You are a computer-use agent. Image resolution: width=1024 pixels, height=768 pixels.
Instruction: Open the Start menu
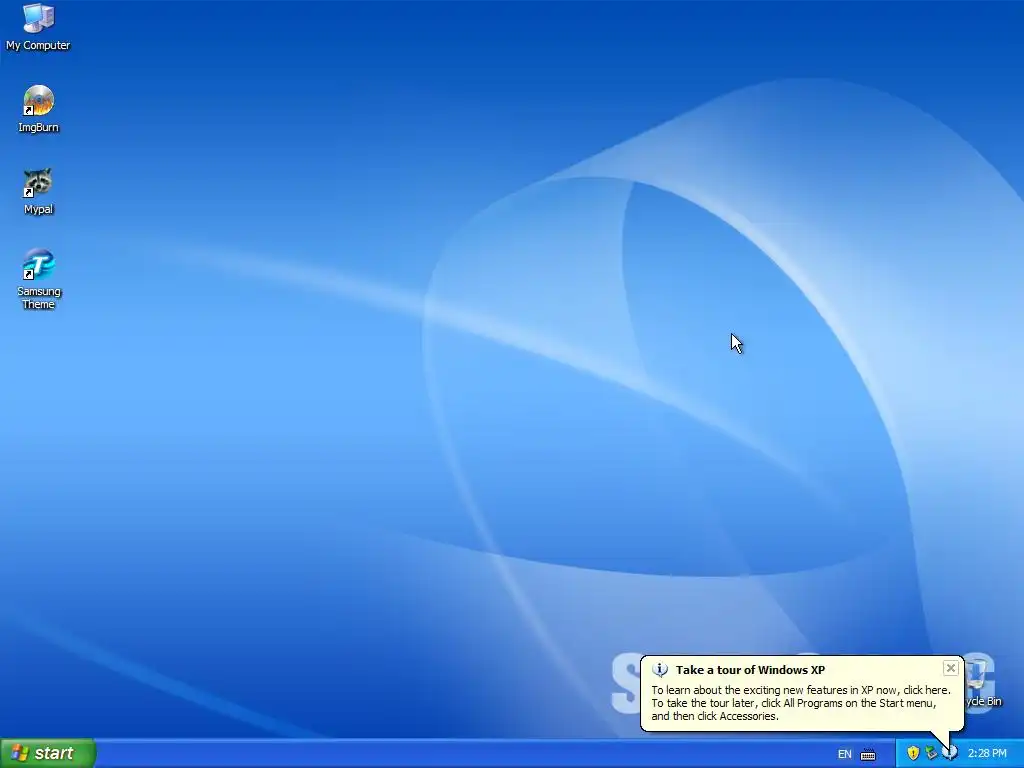click(x=48, y=753)
